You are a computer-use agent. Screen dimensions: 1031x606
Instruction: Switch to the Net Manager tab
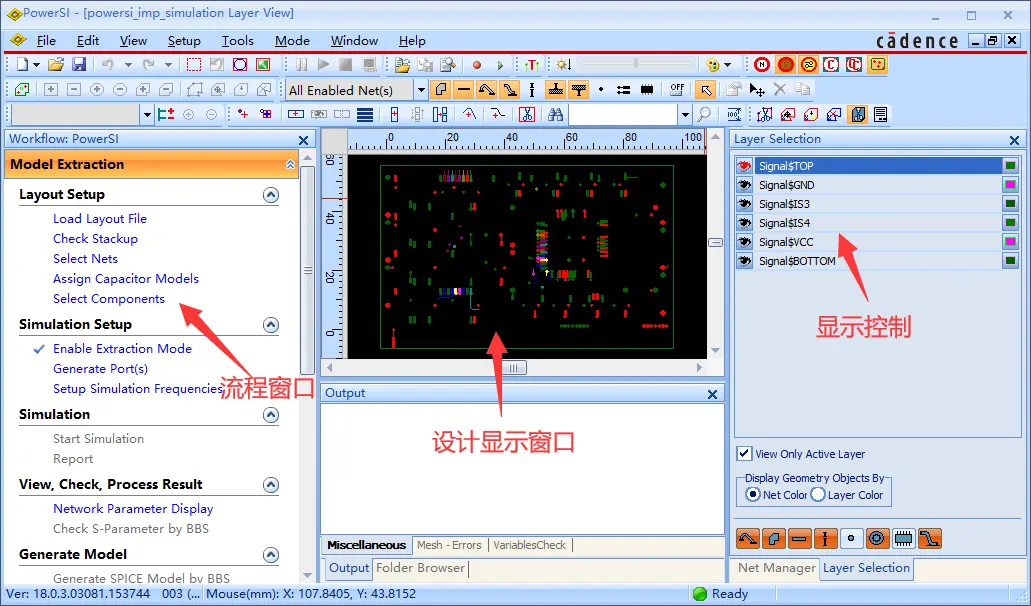(x=777, y=568)
